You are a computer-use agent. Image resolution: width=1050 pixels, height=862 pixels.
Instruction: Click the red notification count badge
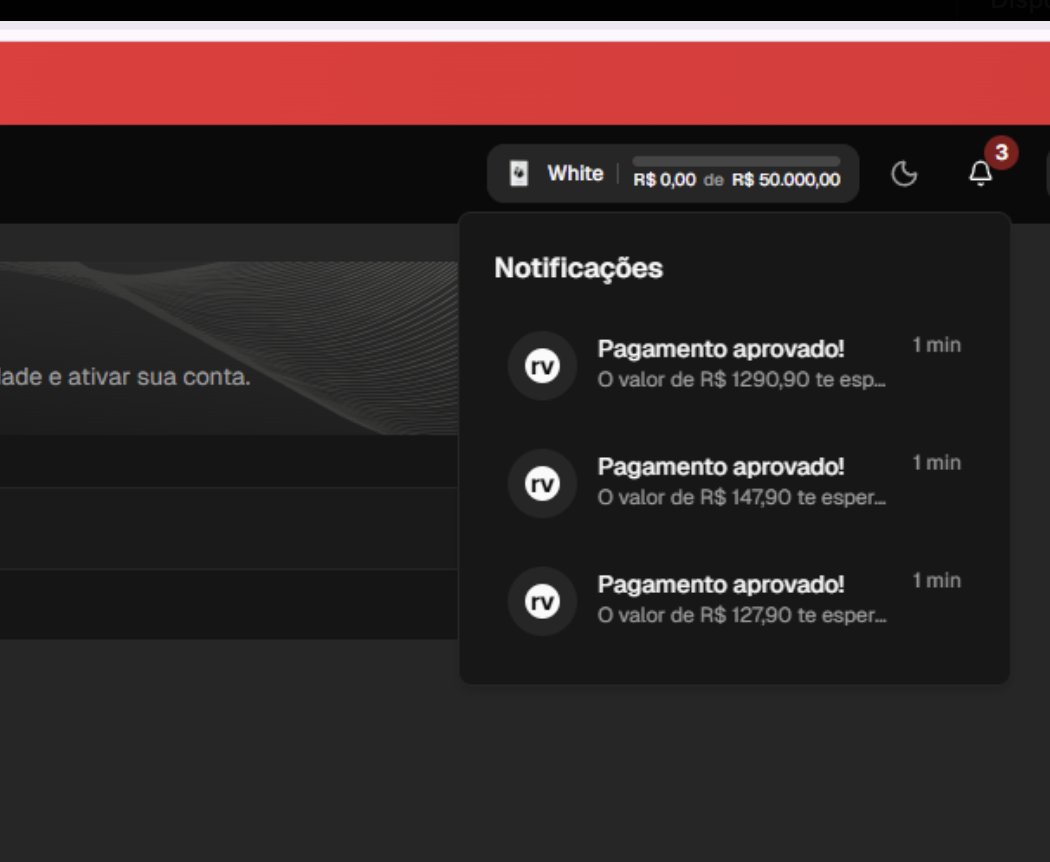click(1001, 153)
